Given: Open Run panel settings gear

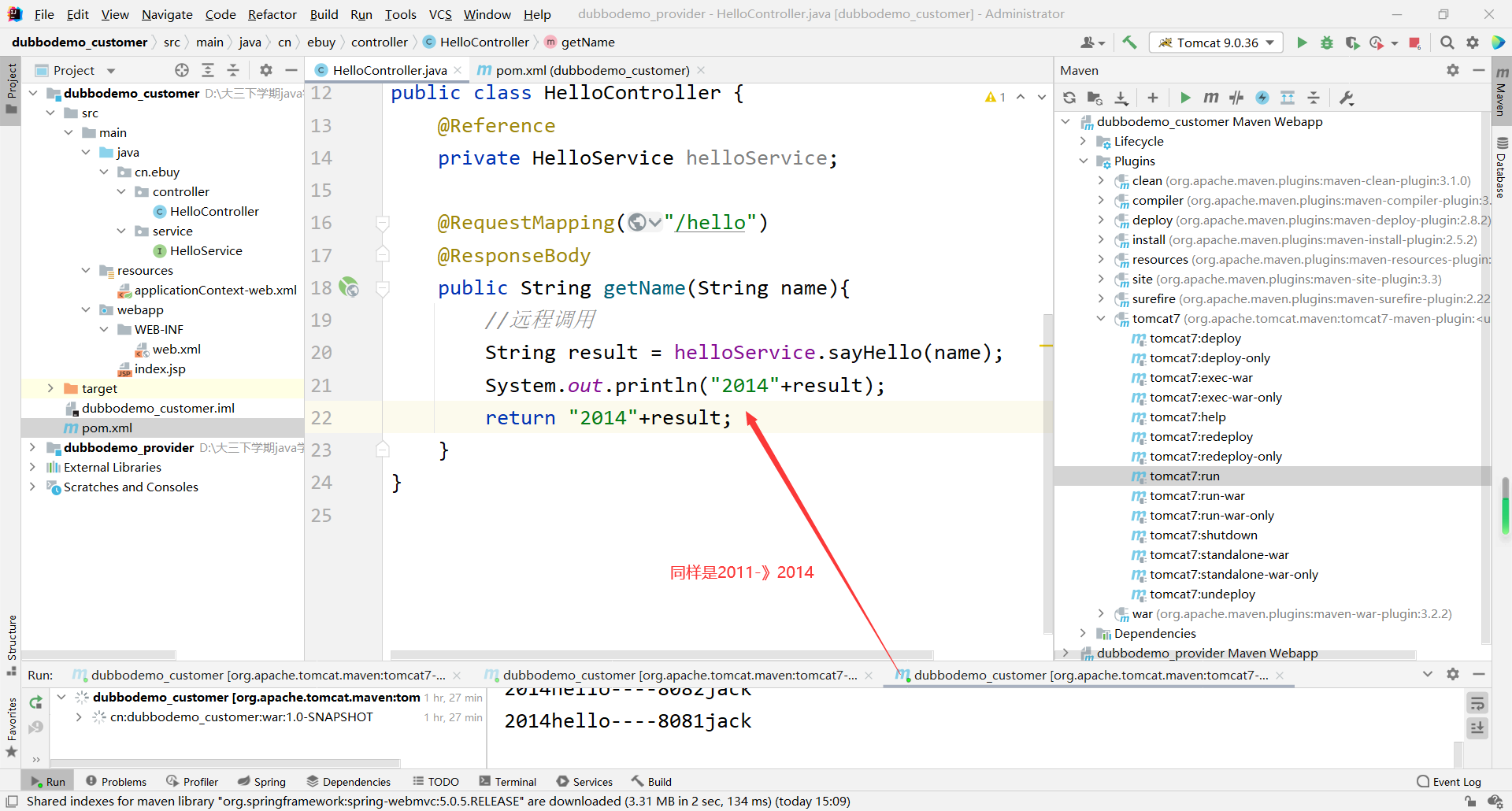Looking at the screenshot, I should click(x=1453, y=674).
